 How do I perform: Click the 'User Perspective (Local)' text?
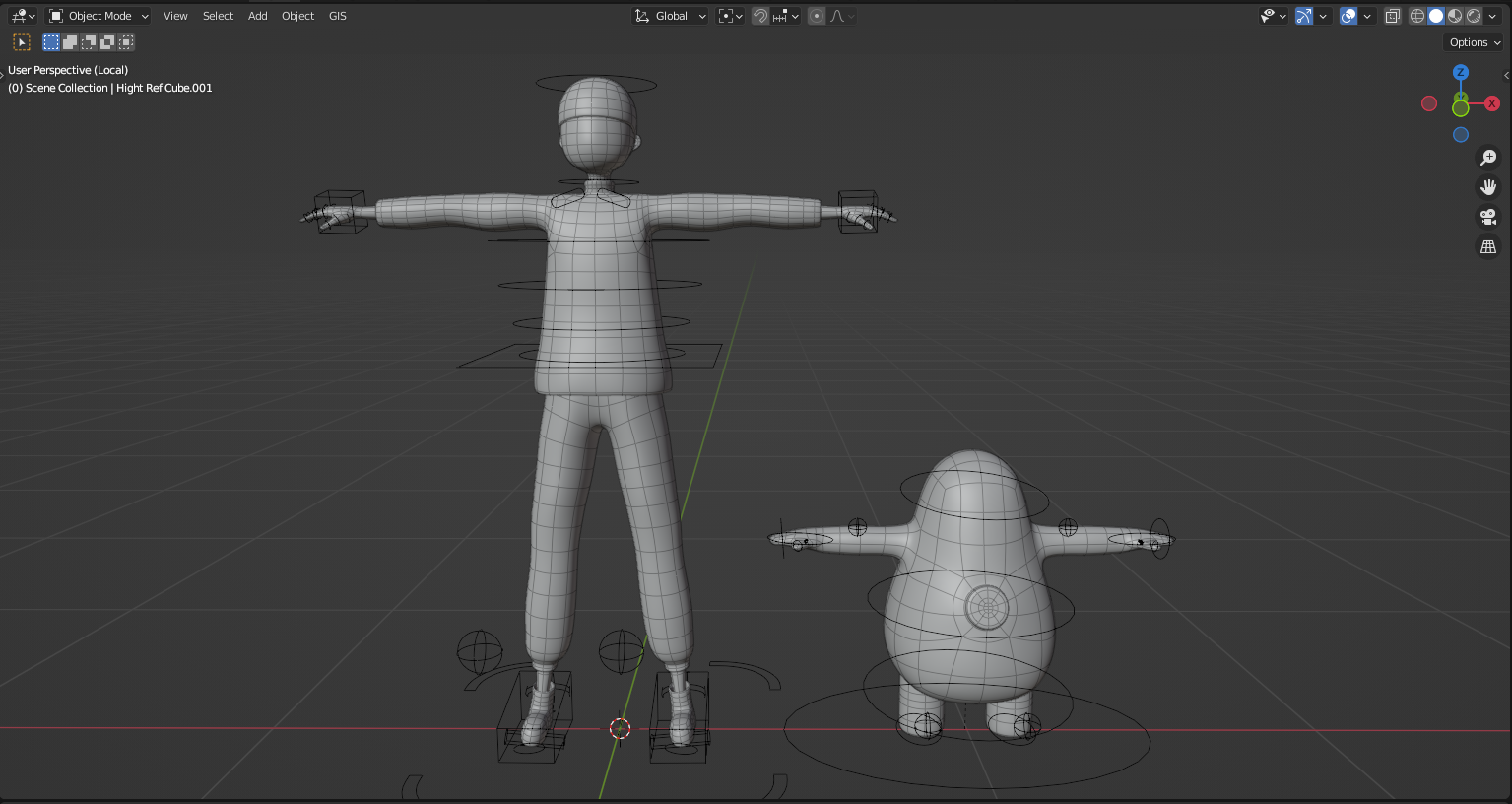click(68, 70)
